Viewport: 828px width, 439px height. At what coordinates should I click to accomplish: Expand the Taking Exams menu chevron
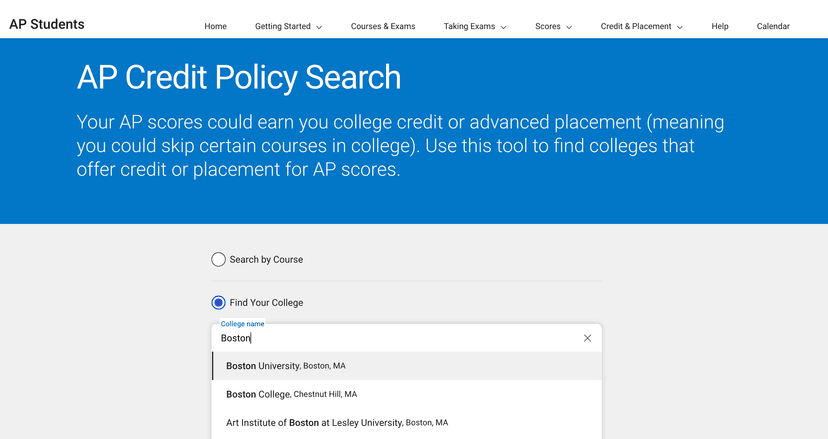click(503, 27)
